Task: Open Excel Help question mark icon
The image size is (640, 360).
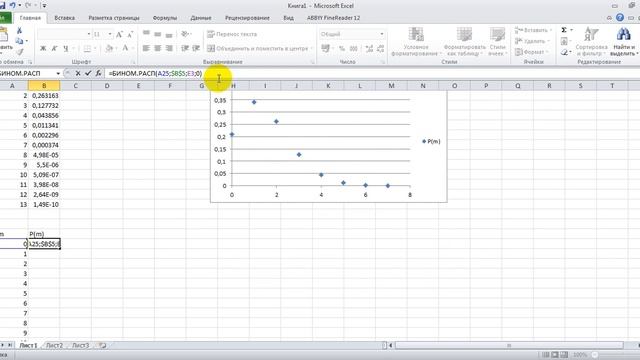Action: tap(620, 18)
